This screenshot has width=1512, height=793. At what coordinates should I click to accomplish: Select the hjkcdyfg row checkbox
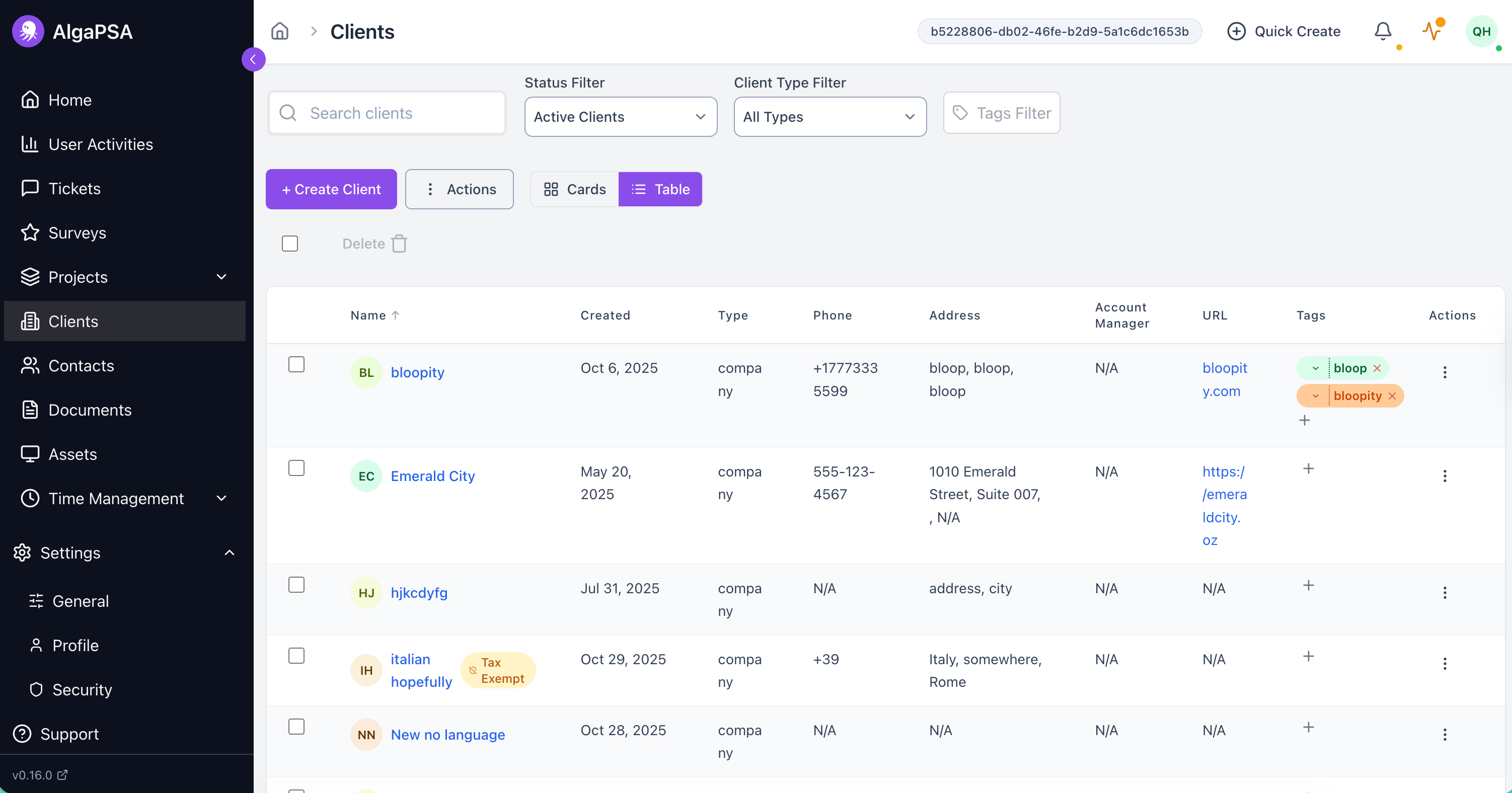coord(296,585)
